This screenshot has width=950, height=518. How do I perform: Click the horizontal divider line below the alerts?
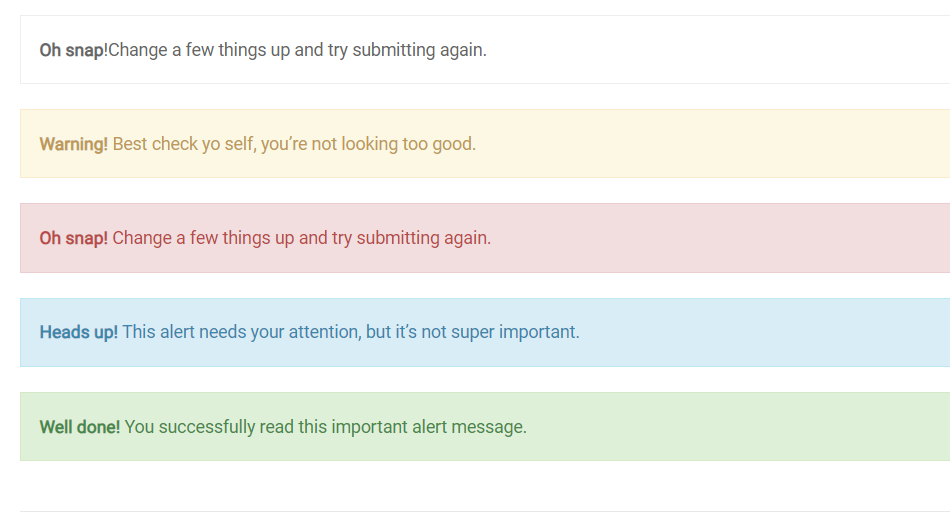tap(485, 511)
